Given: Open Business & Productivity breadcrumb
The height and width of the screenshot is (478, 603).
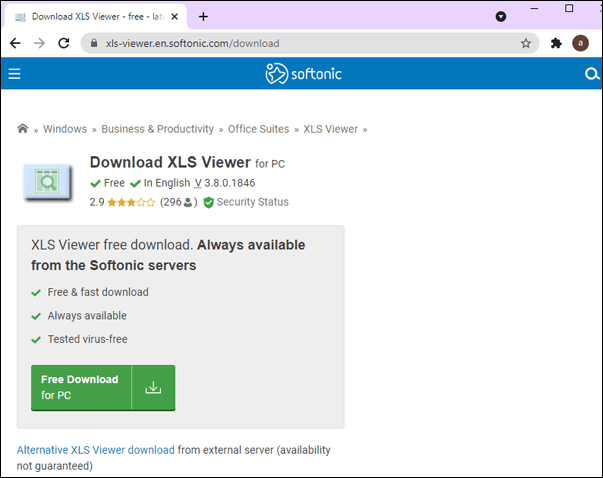Looking at the screenshot, I should pyautogui.click(x=157, y=129).
